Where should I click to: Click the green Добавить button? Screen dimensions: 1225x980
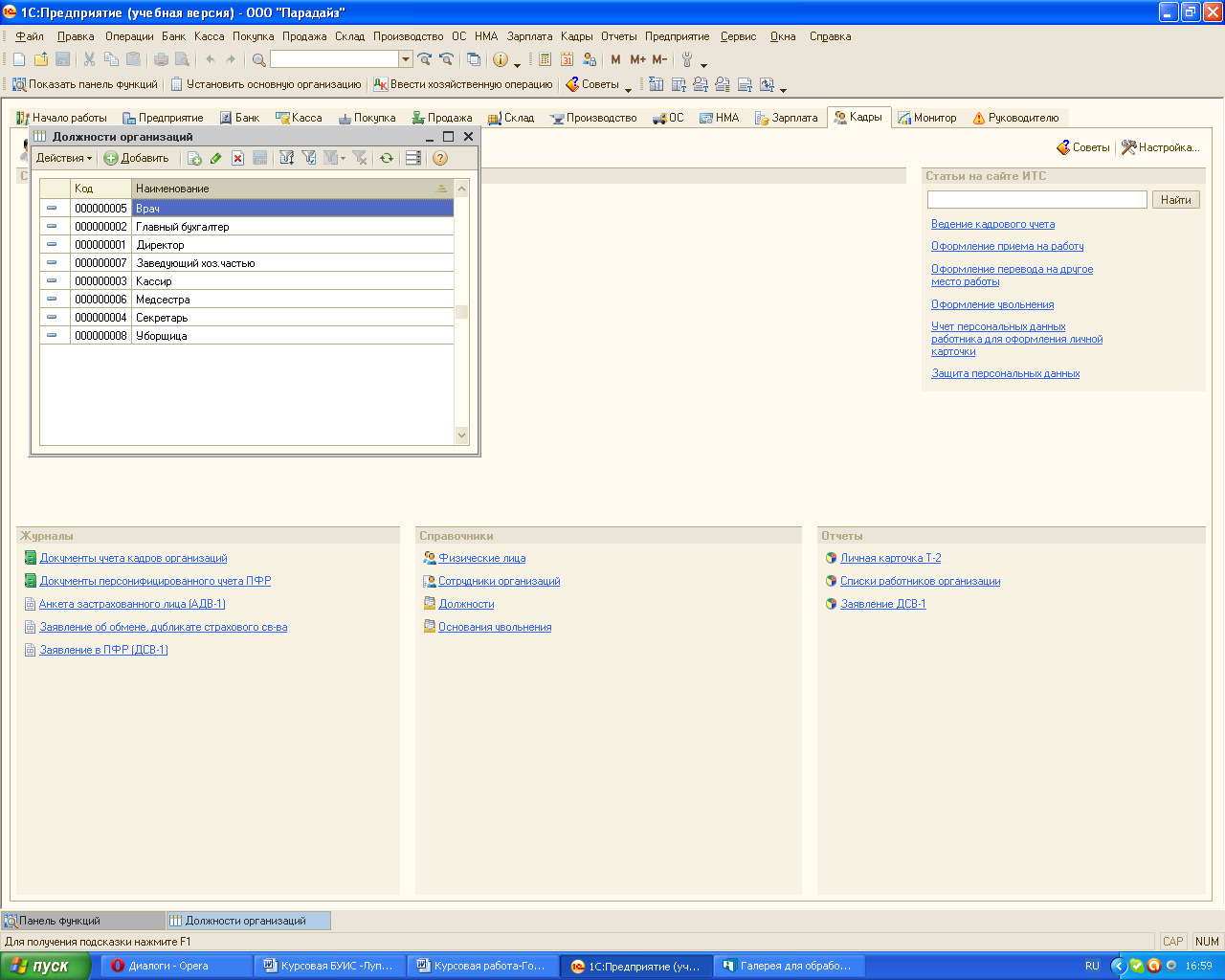click(136, 158)
